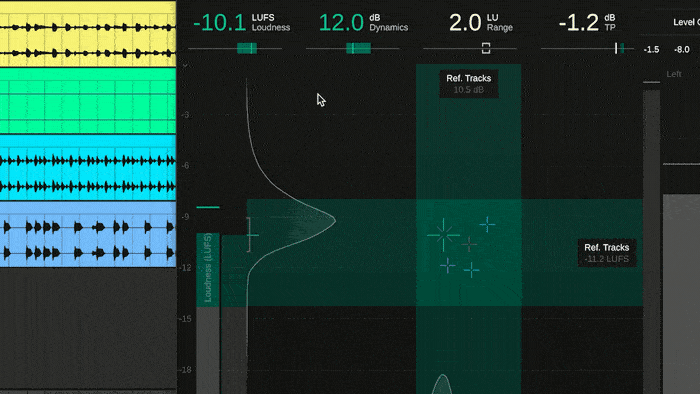Adjust the Dynamics target slider handle
Screen dimensions: 700x394
coord(358,48)
